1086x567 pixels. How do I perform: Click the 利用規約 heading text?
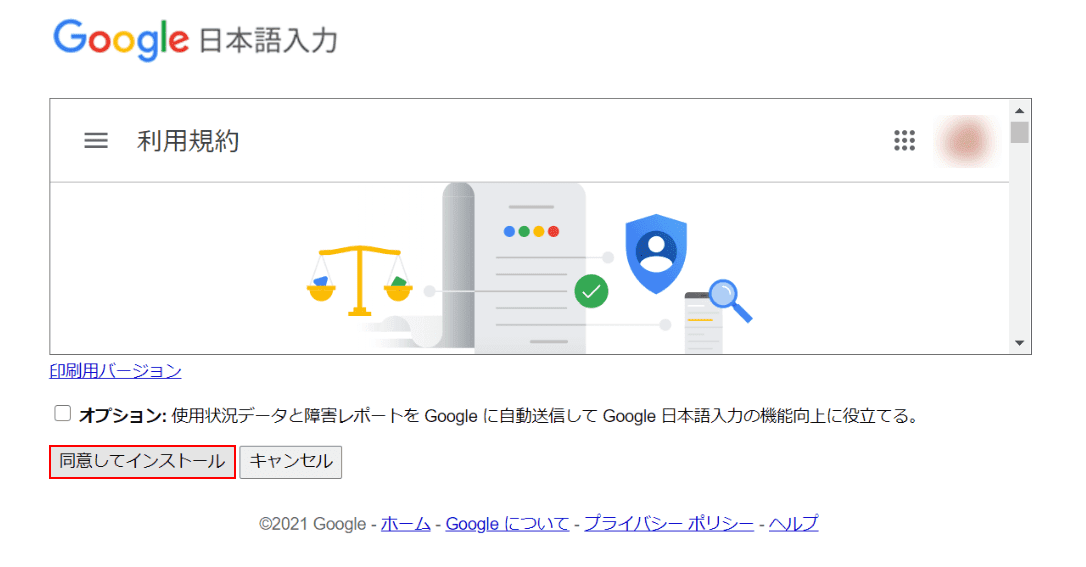tap(188, 141)
